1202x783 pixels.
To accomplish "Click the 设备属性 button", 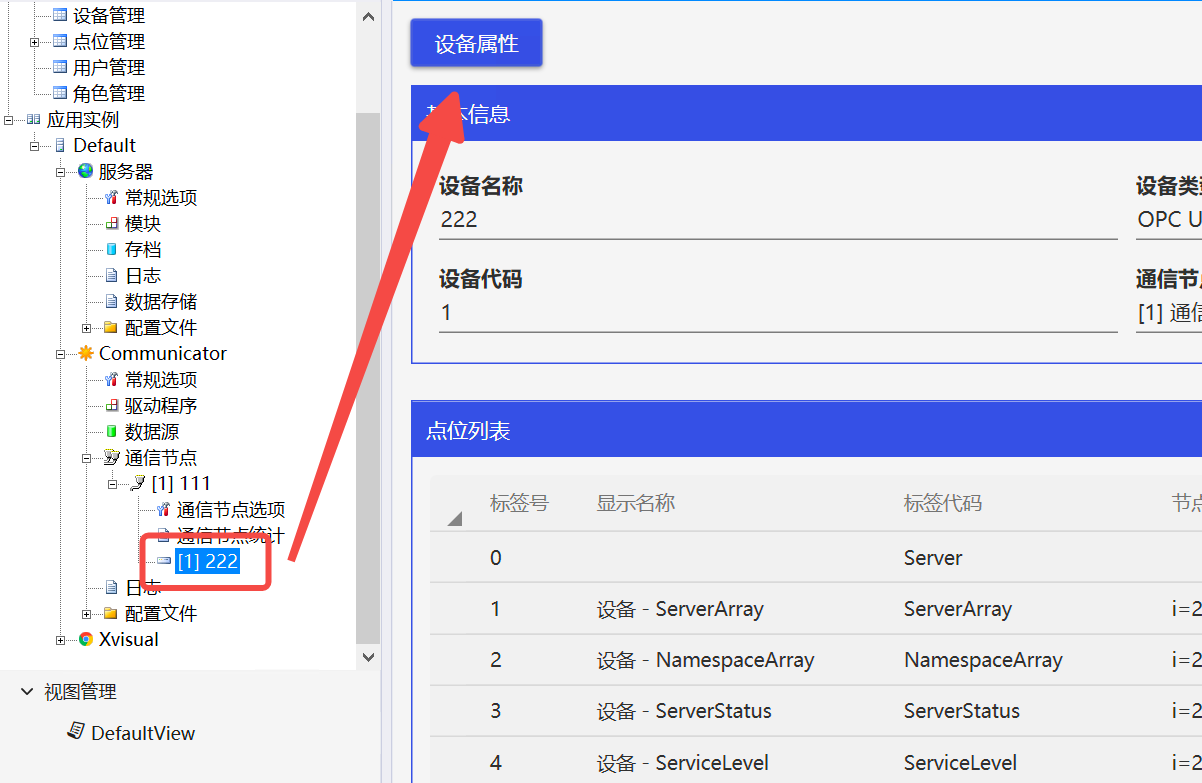I will [476, 43].
